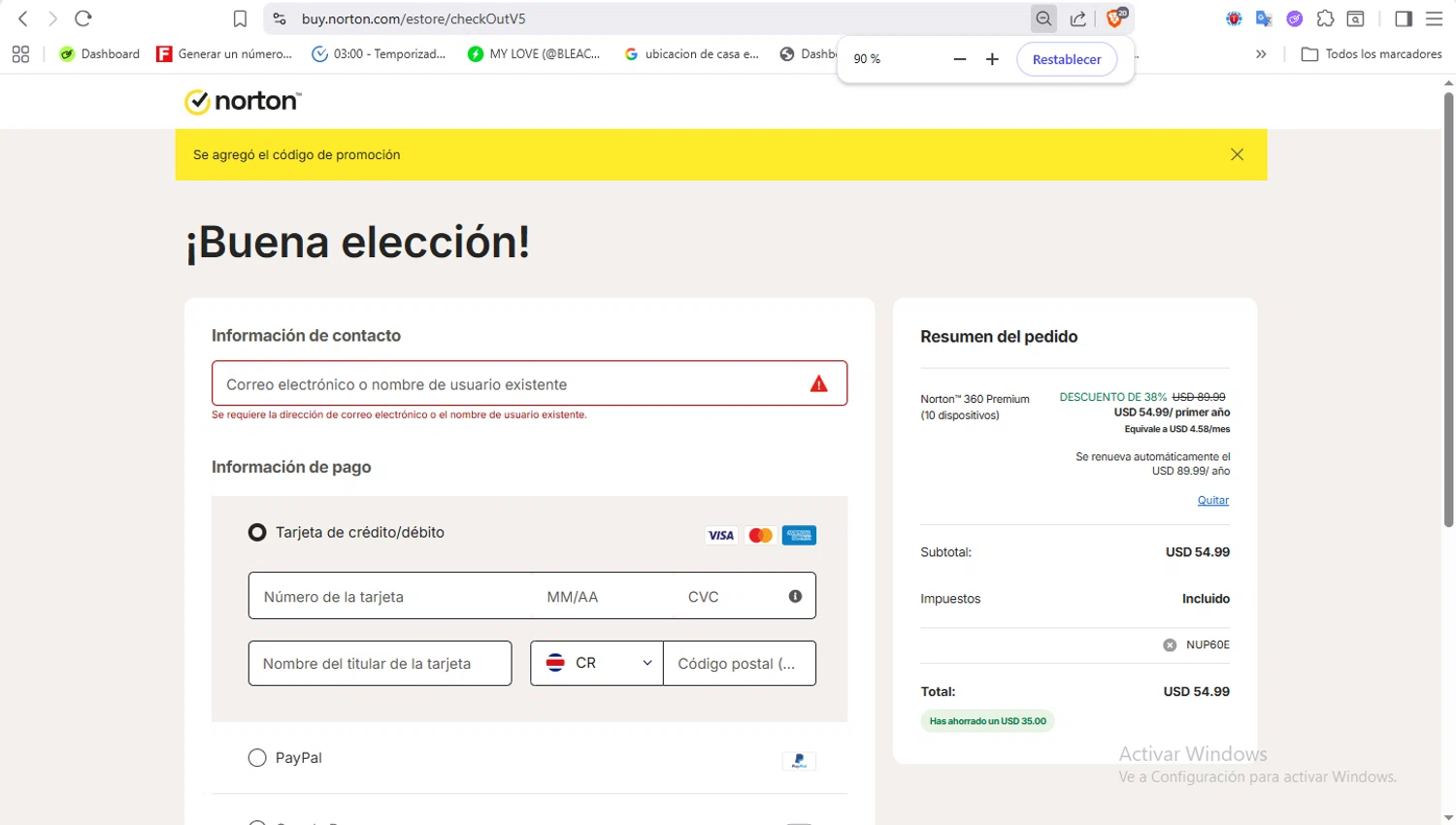
Task: Click the PayPal logo icon
Action: (799, 761)
